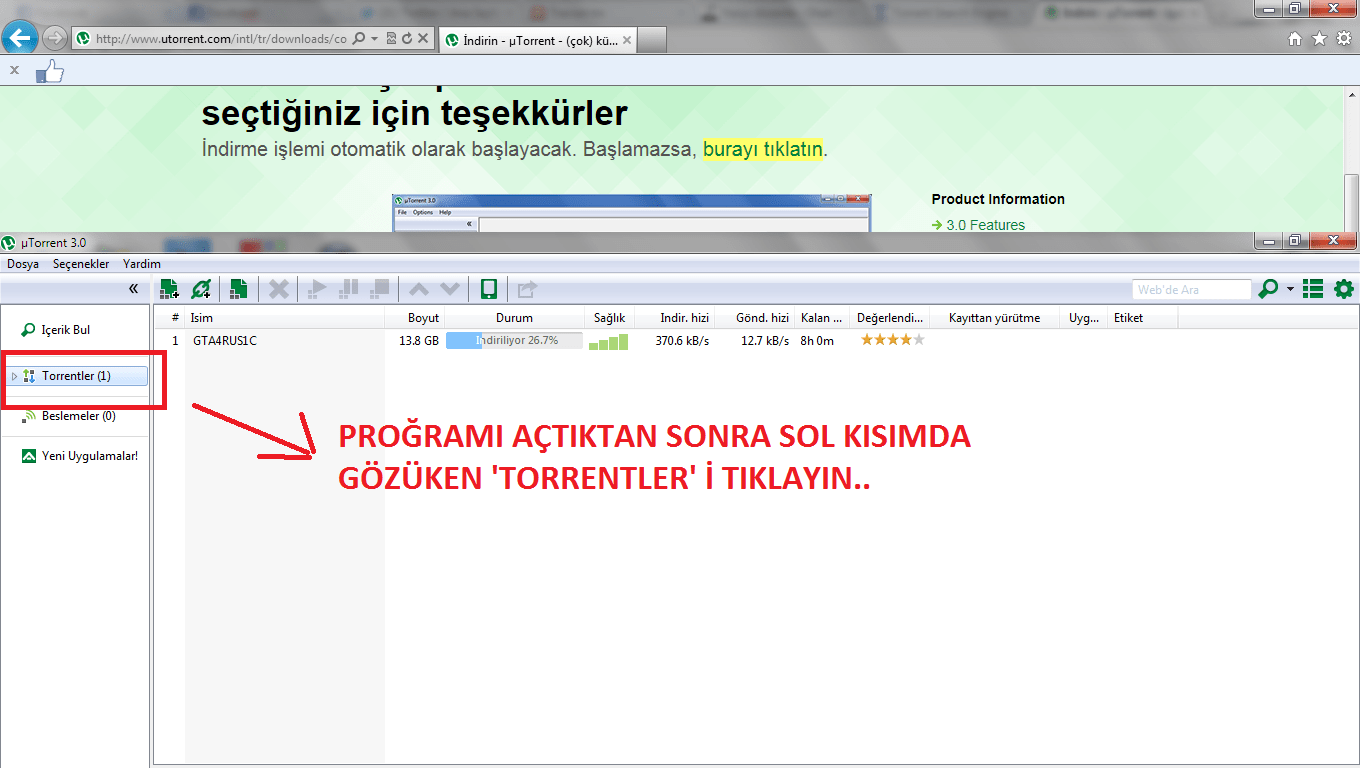1360x768 pixels.
Task: Click the Pause torrent icon
Action: point(348,289)
